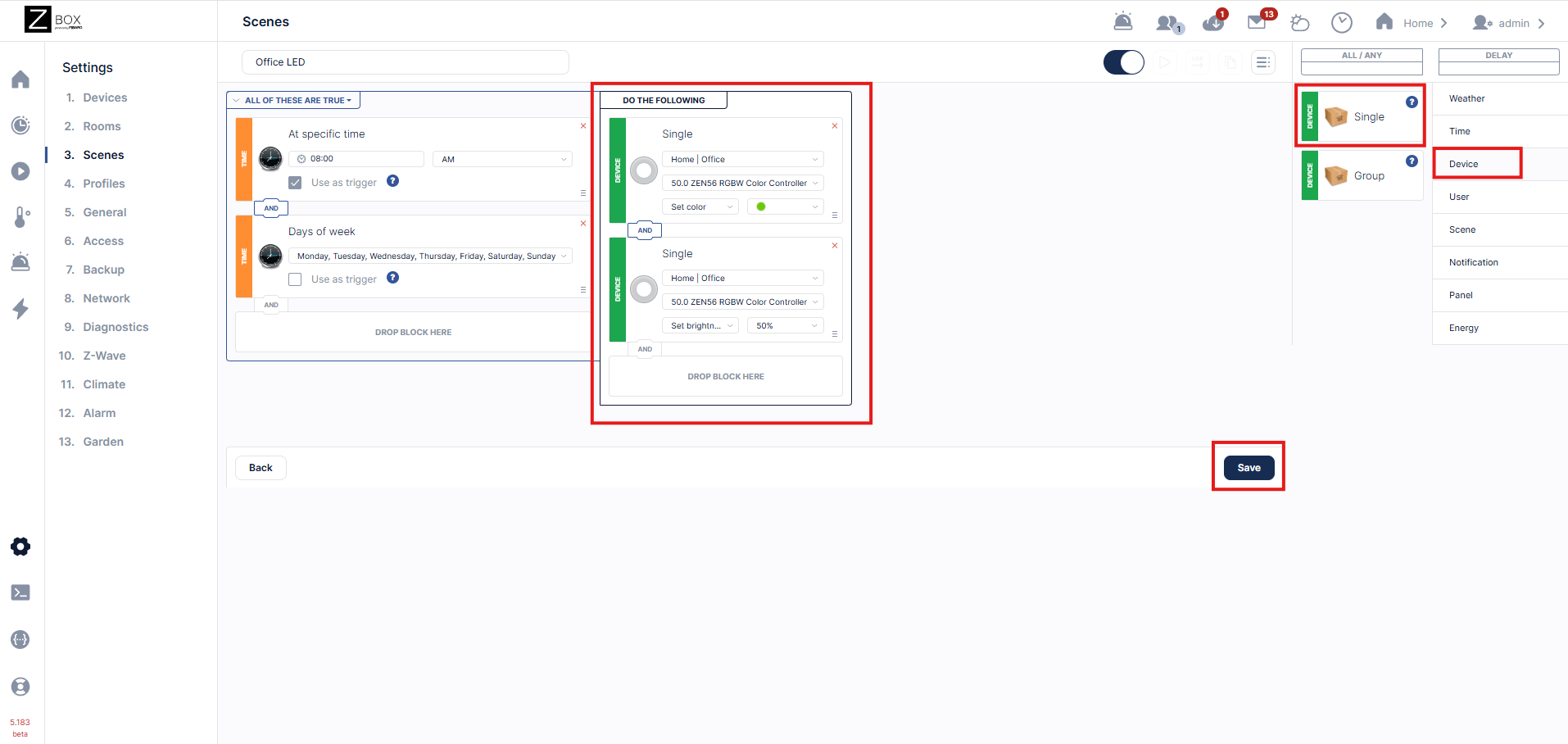Open the settings gear icon in sidebar
This screenshot has width=1568, height=744.
click(x=20, y=547)
